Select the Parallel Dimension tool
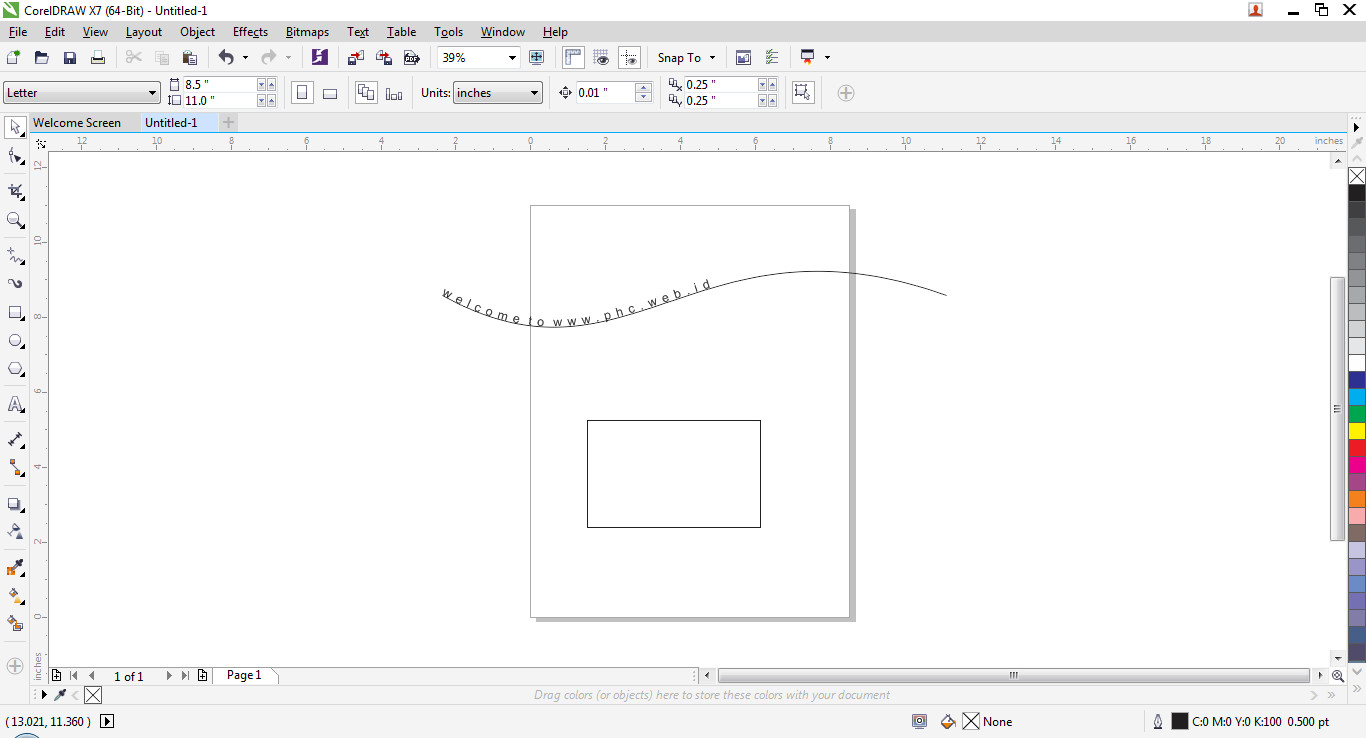1366x738 pixels. click(x=16, y=439)
